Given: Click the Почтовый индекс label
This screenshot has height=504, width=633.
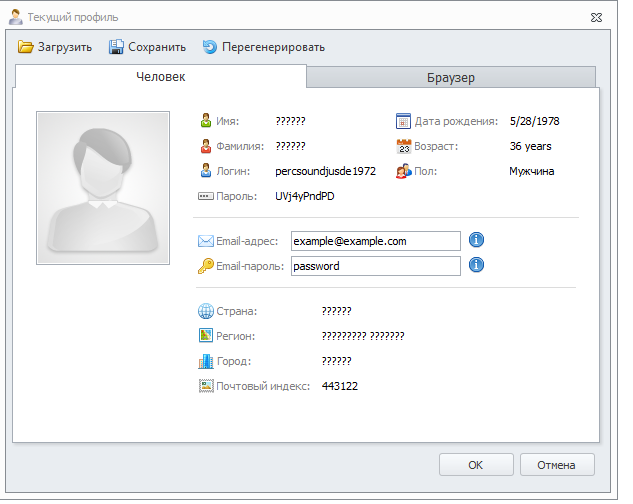Looking at the screenshot, I should tap(263, 386).
